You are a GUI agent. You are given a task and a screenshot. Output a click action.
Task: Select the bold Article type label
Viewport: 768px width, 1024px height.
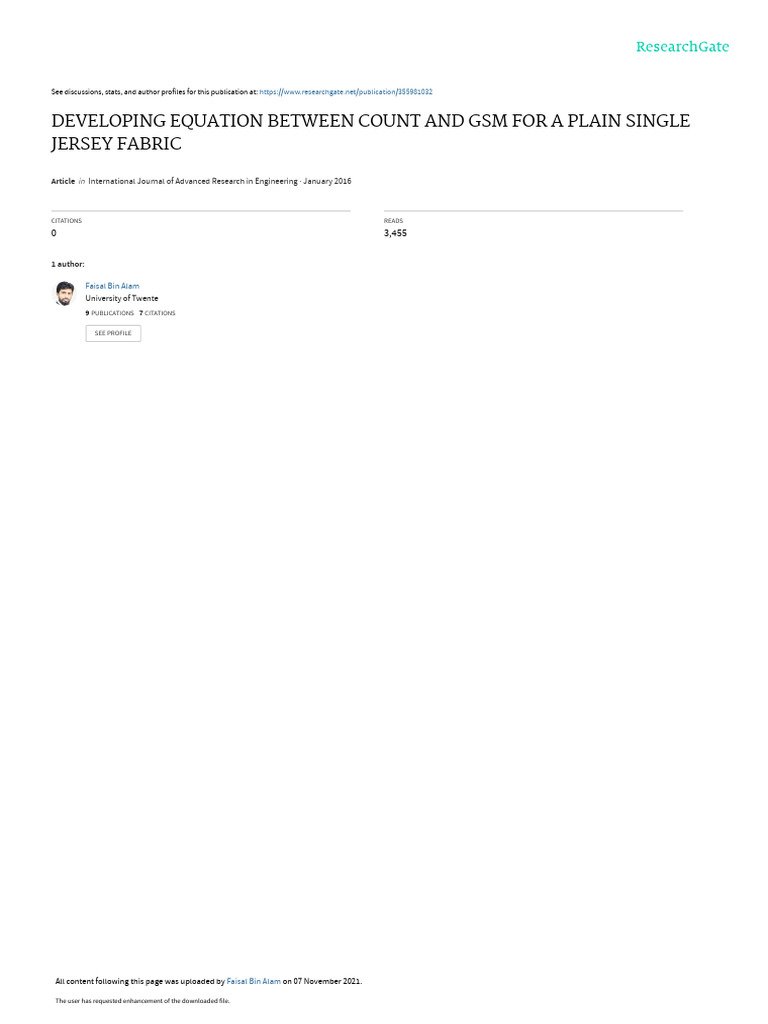[63, 181]
